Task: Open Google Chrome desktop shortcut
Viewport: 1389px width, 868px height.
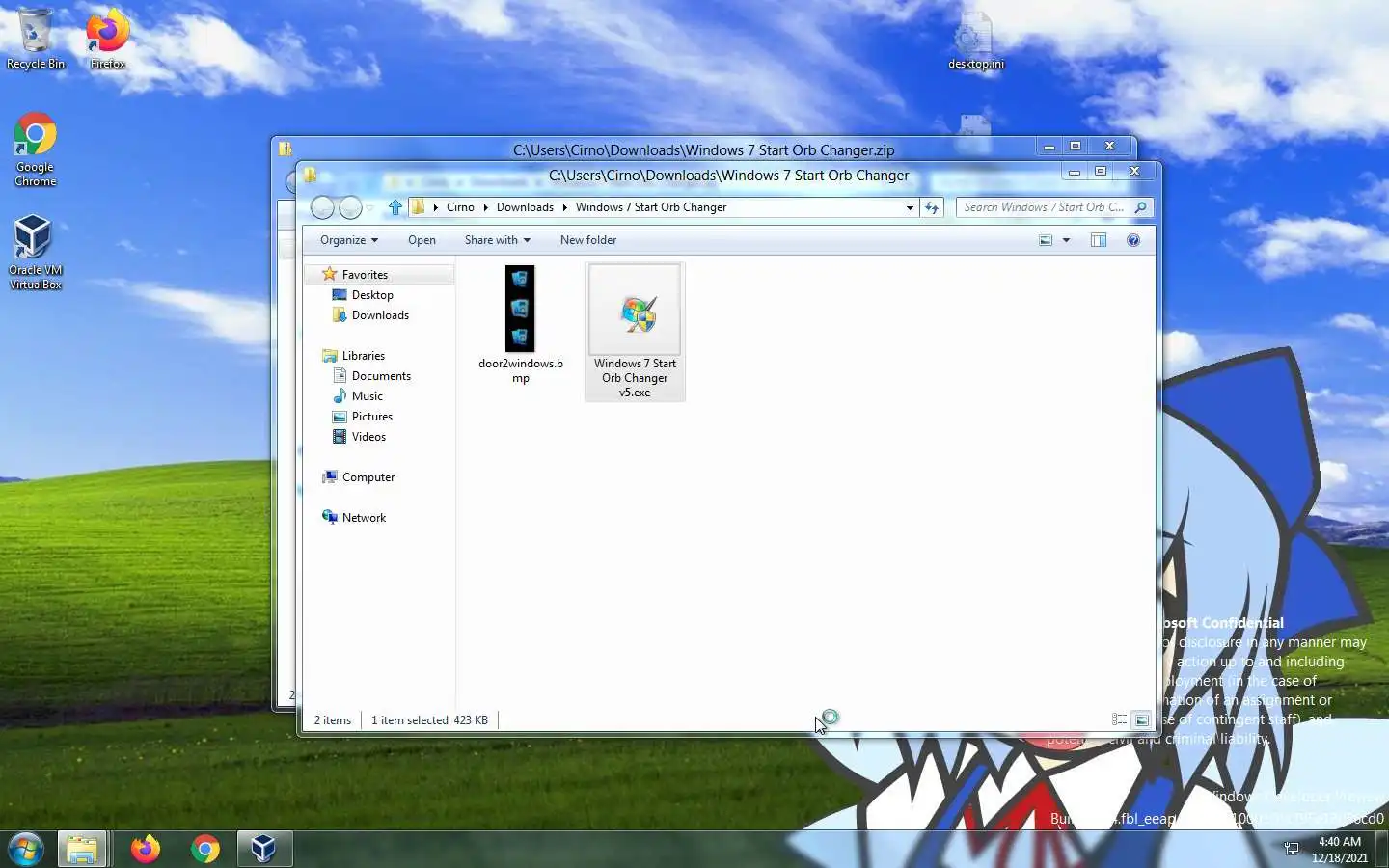Action: click(x=35, y=149)
